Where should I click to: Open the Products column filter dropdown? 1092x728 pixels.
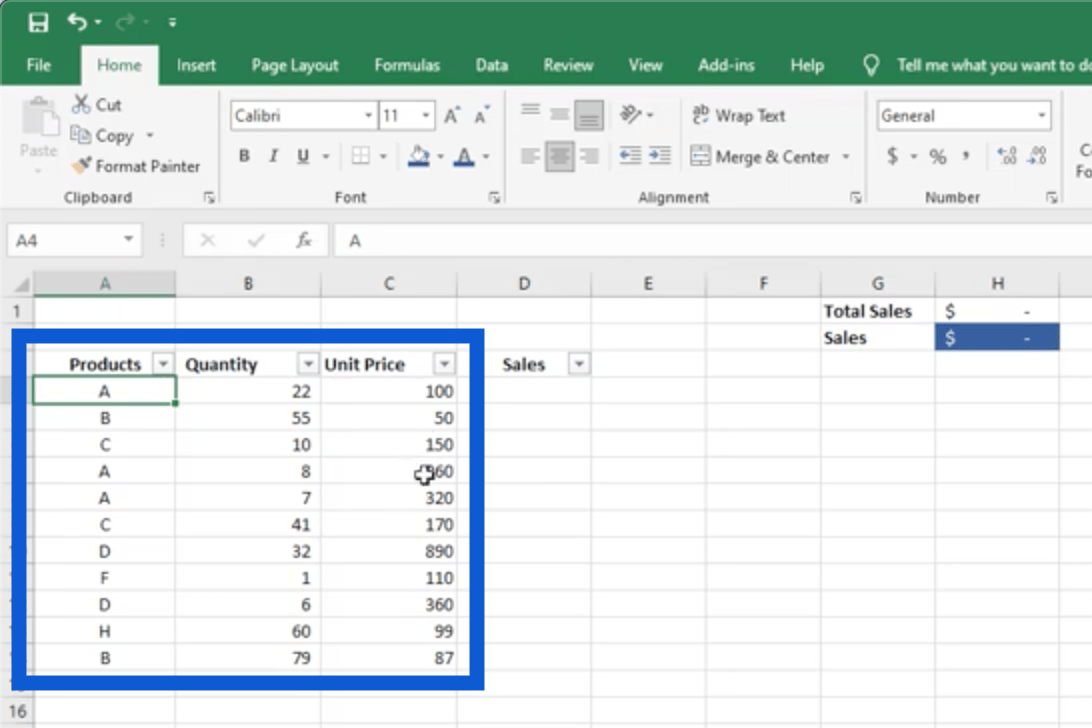click(162, 364)
